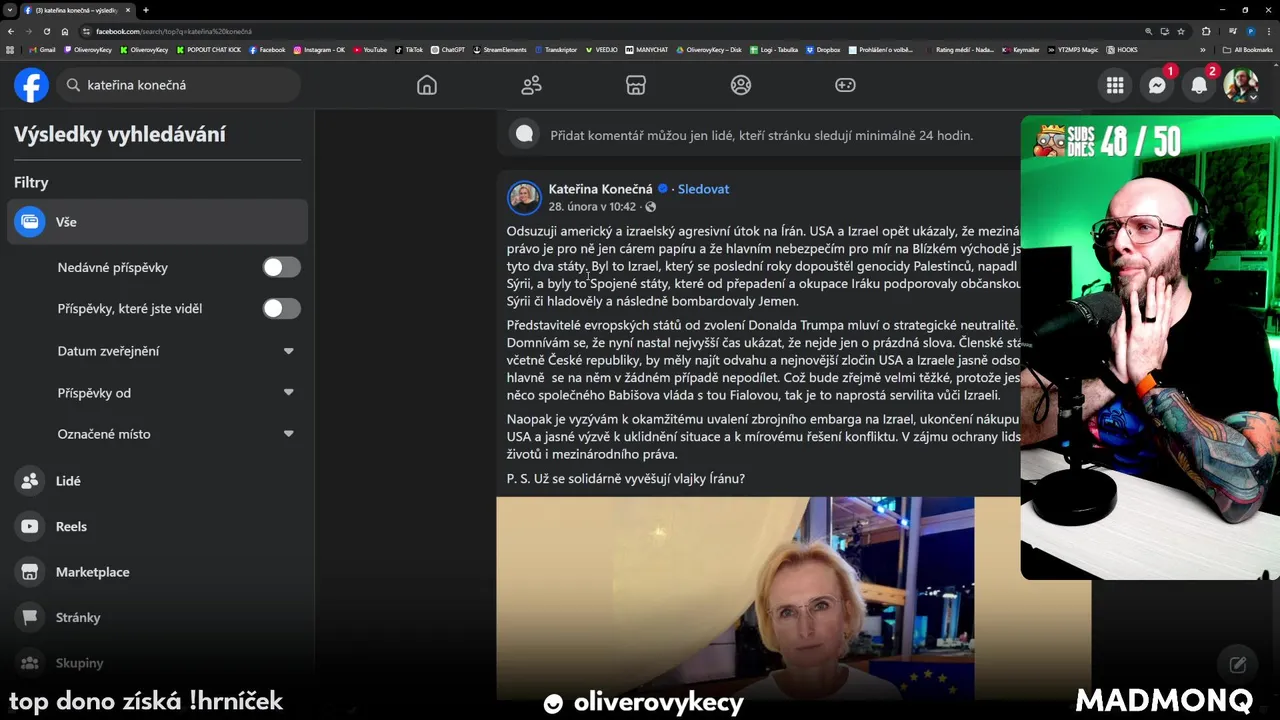Open a new browser tab

click(146, 10)
